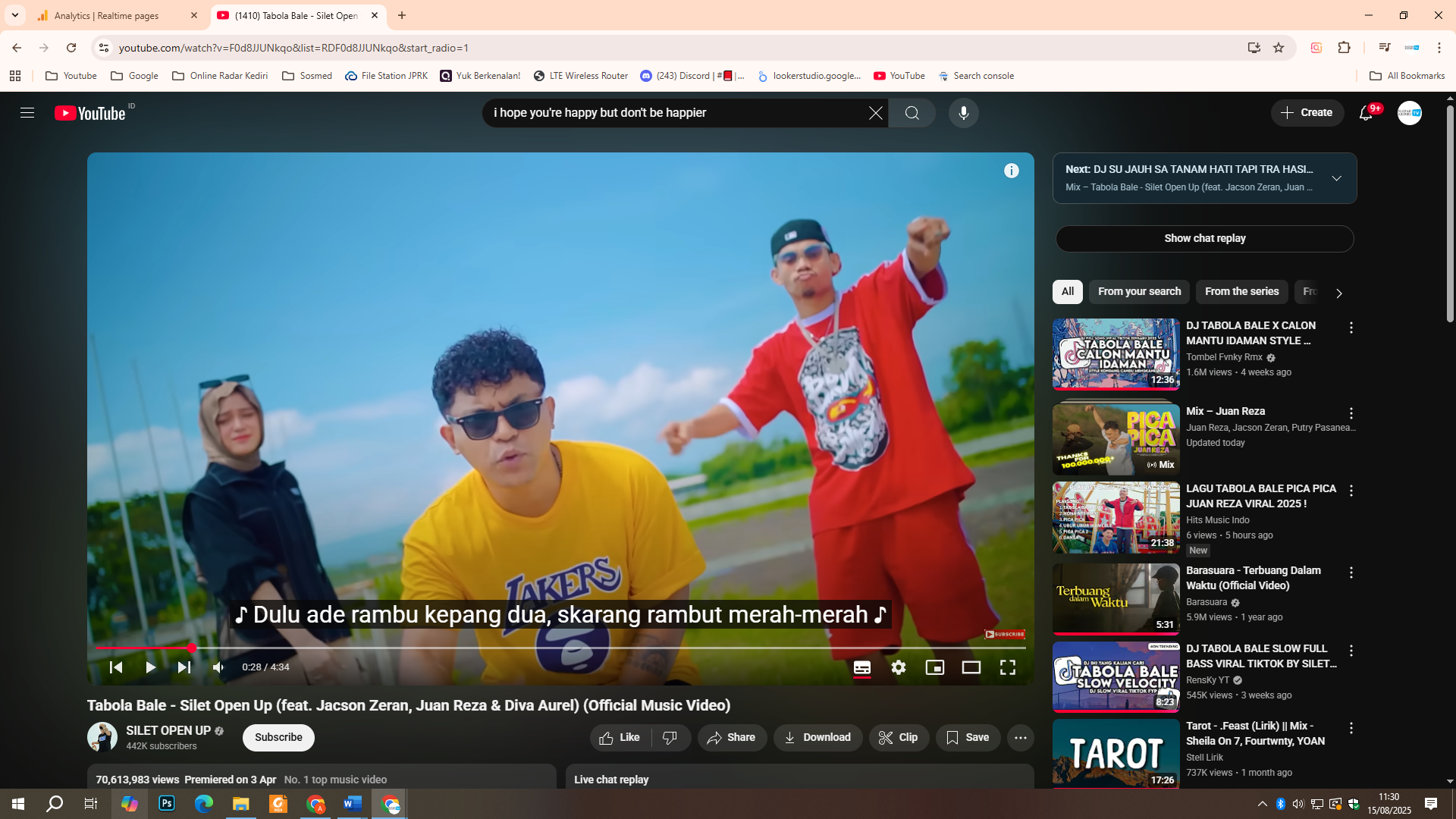Open a new browser tab
The width and height of the screenshot is (1456, 819).
click(402, 15)
